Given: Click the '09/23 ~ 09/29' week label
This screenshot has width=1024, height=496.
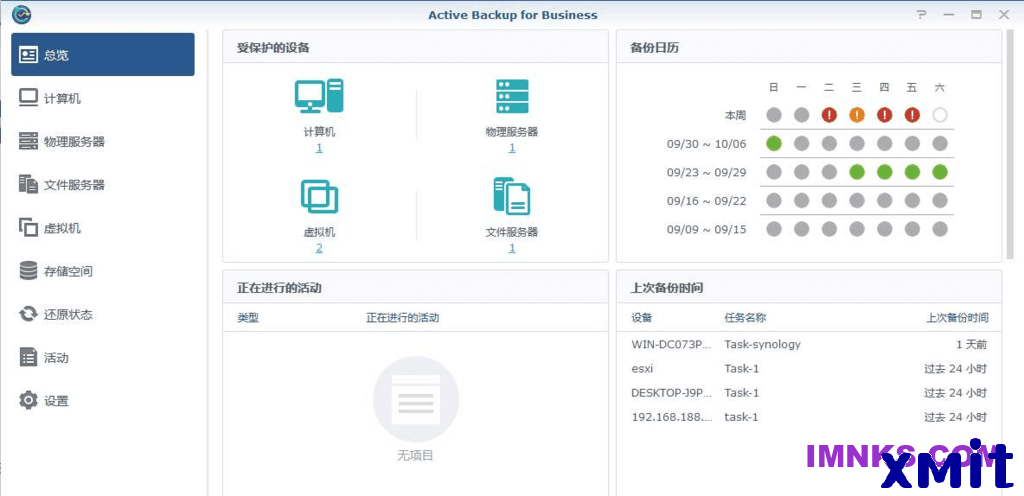Looking at the screenshot, I should (707, 173).
